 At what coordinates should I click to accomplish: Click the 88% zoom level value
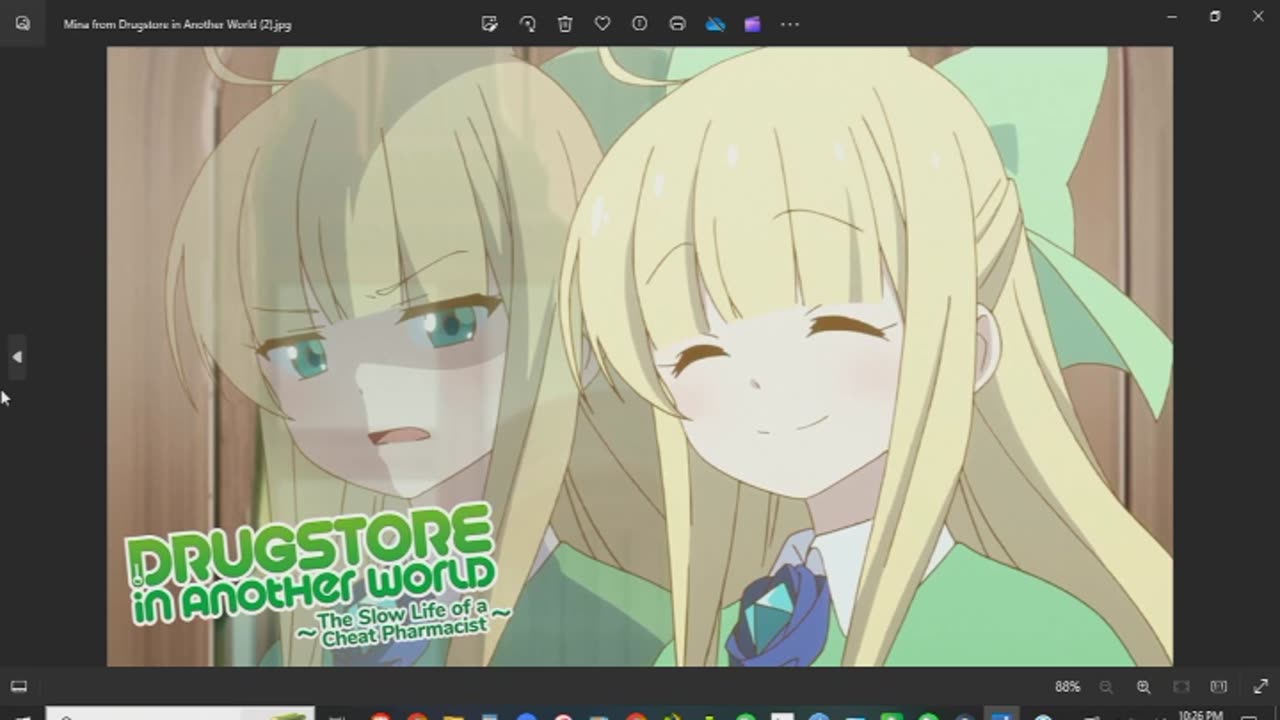(x=1067, y=687)
